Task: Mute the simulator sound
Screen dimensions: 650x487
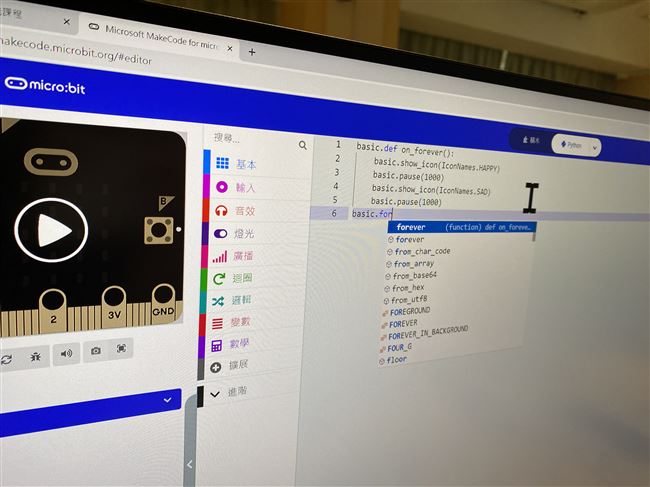Action: pos(66,353)
